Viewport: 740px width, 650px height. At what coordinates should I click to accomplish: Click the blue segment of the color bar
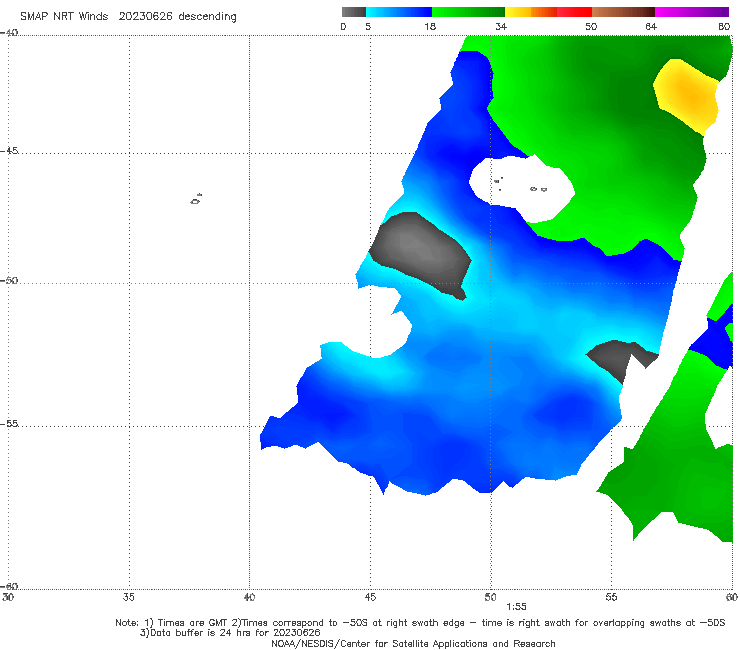[399, 12]
